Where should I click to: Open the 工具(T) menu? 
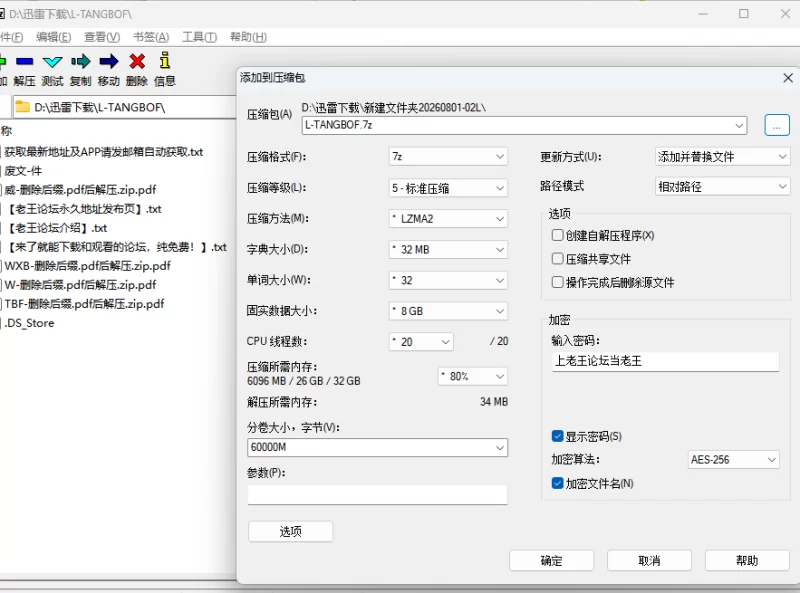tap(199, 37)
